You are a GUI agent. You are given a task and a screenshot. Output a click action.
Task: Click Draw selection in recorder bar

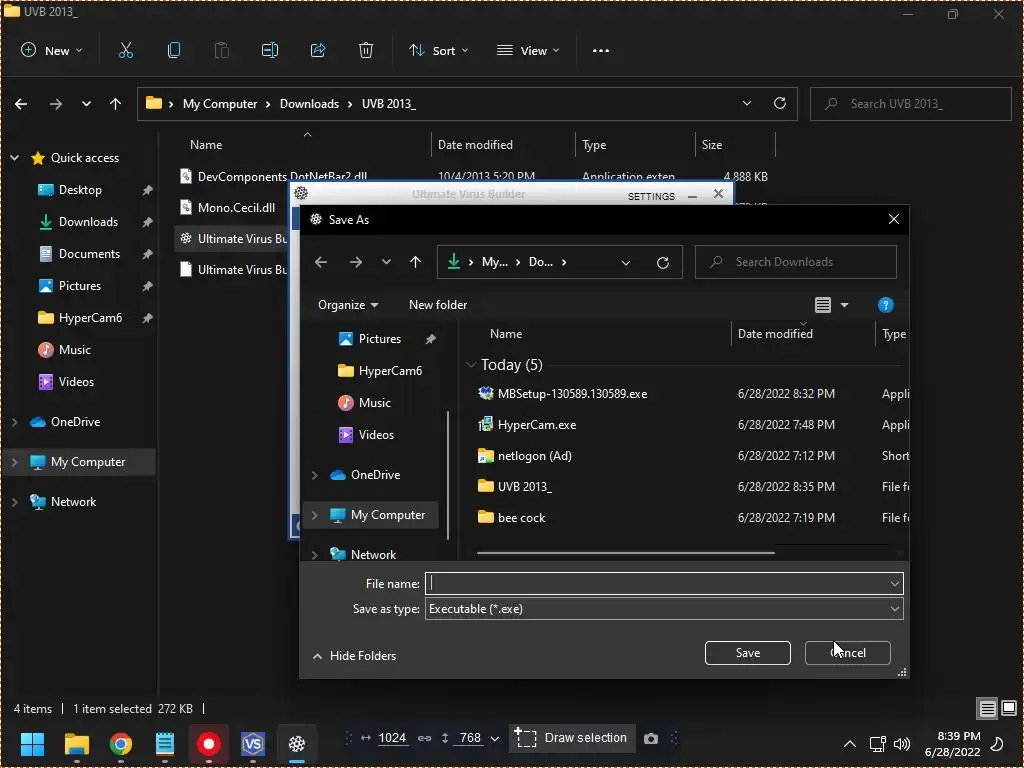click(x=571, y=738)
